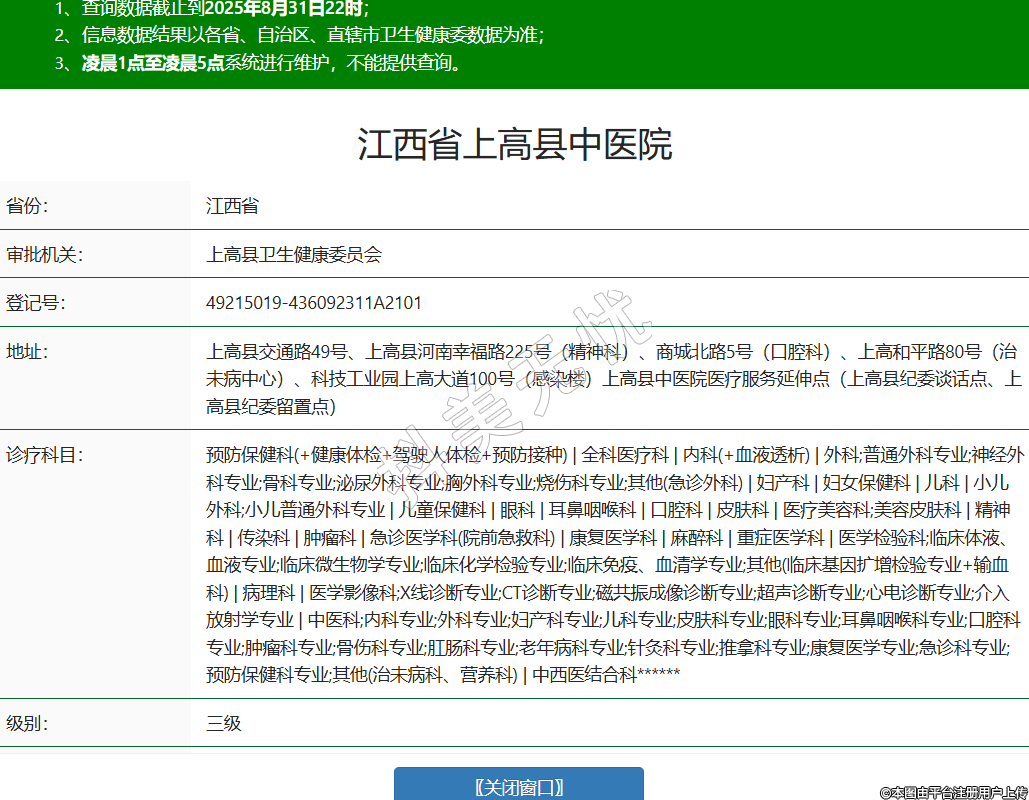Click the 级别 row label
Image resolution: width=1029 pixels, height=800 pixels.
(x=28, y=723)
